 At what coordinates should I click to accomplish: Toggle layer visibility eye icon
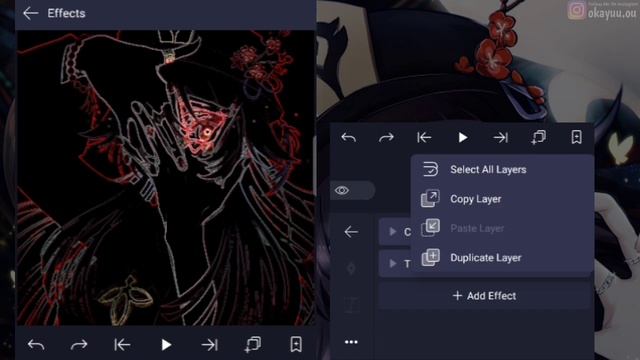[342, 191]
